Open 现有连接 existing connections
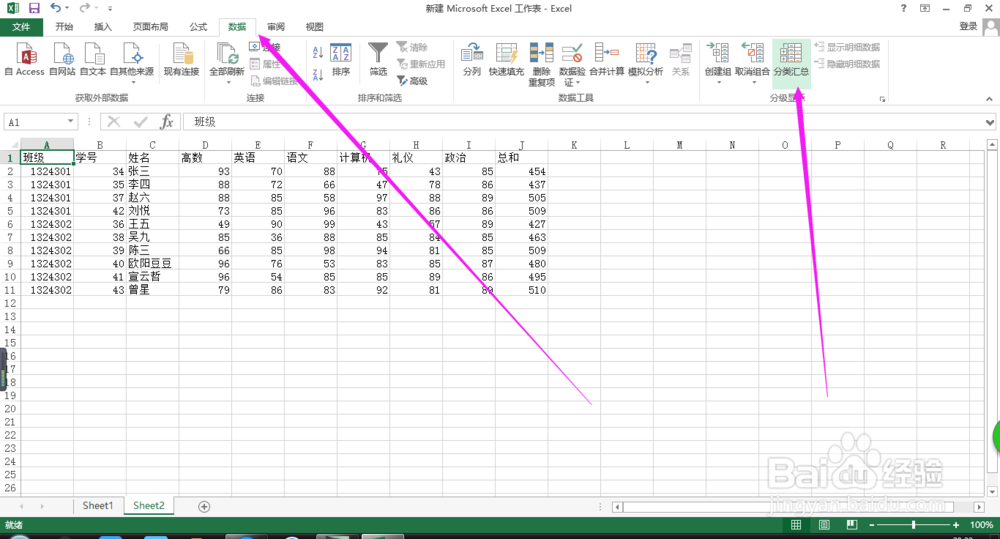1000x539 pixels. click(182, 59)
